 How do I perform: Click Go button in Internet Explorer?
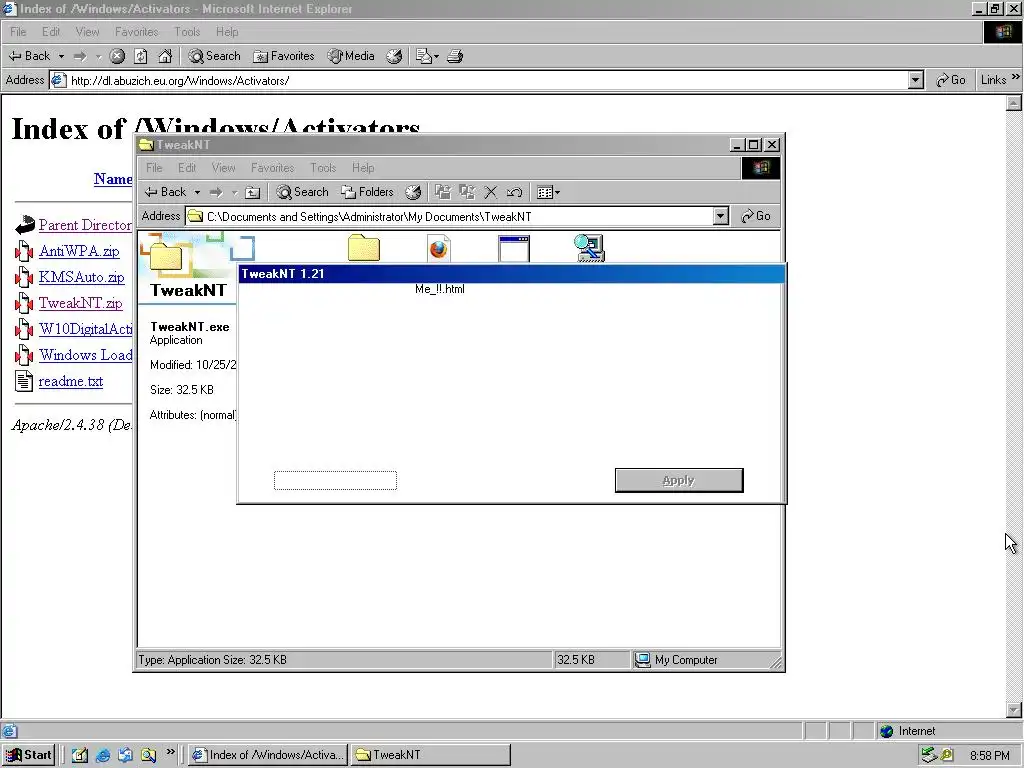click(x=951, y=80)
